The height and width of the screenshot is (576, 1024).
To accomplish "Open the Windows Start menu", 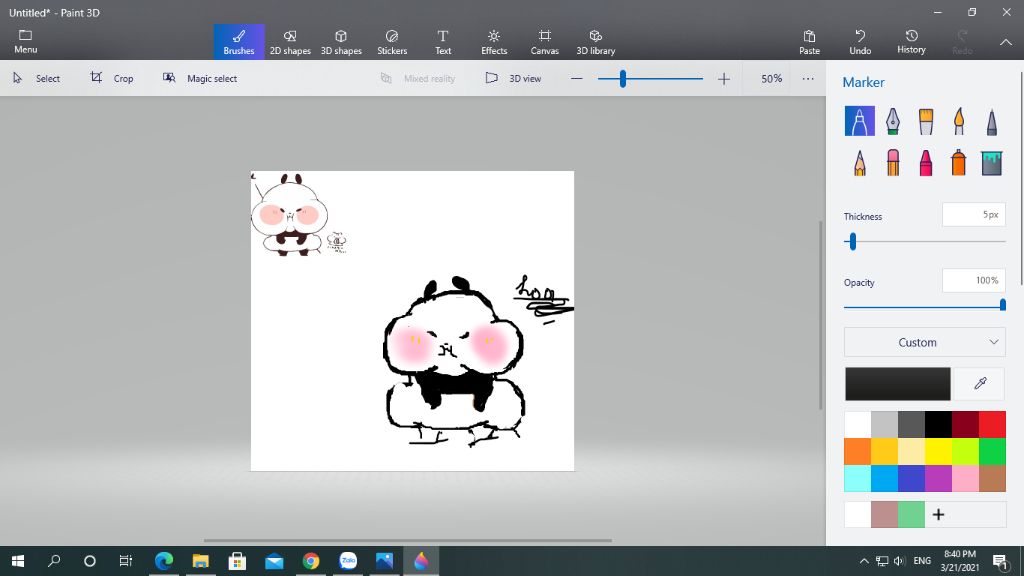I will [18, 561].
